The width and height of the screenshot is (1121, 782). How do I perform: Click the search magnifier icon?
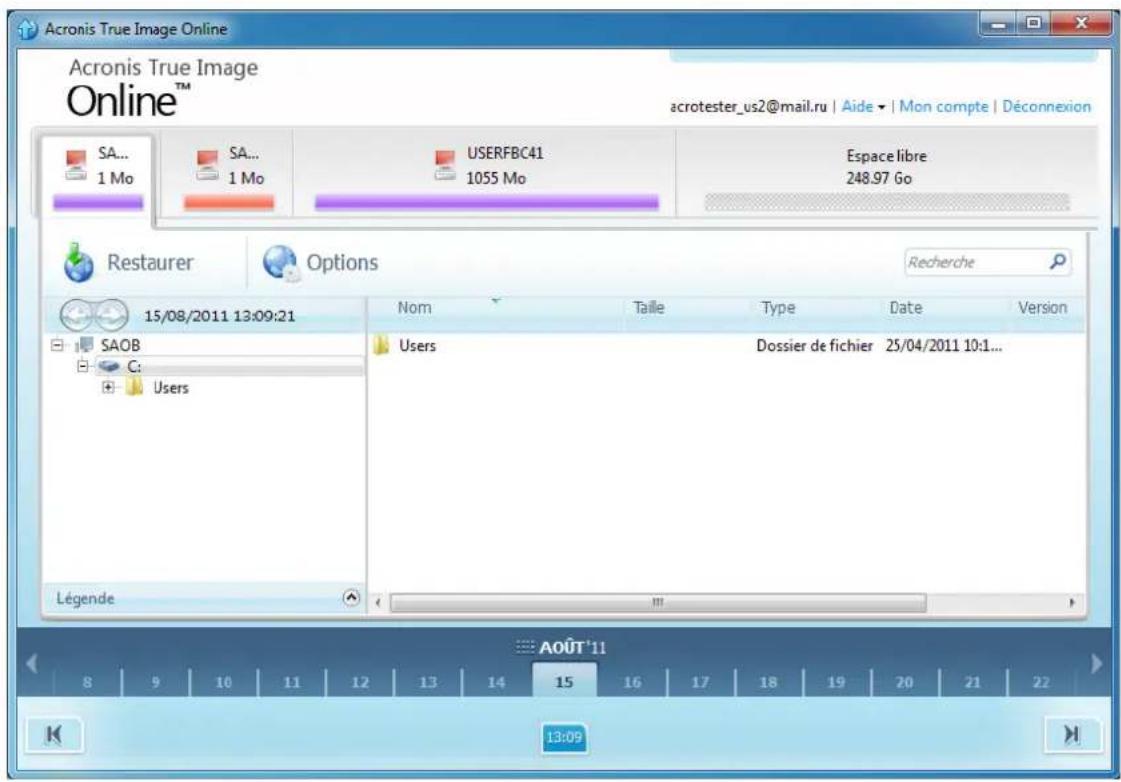1057,262
